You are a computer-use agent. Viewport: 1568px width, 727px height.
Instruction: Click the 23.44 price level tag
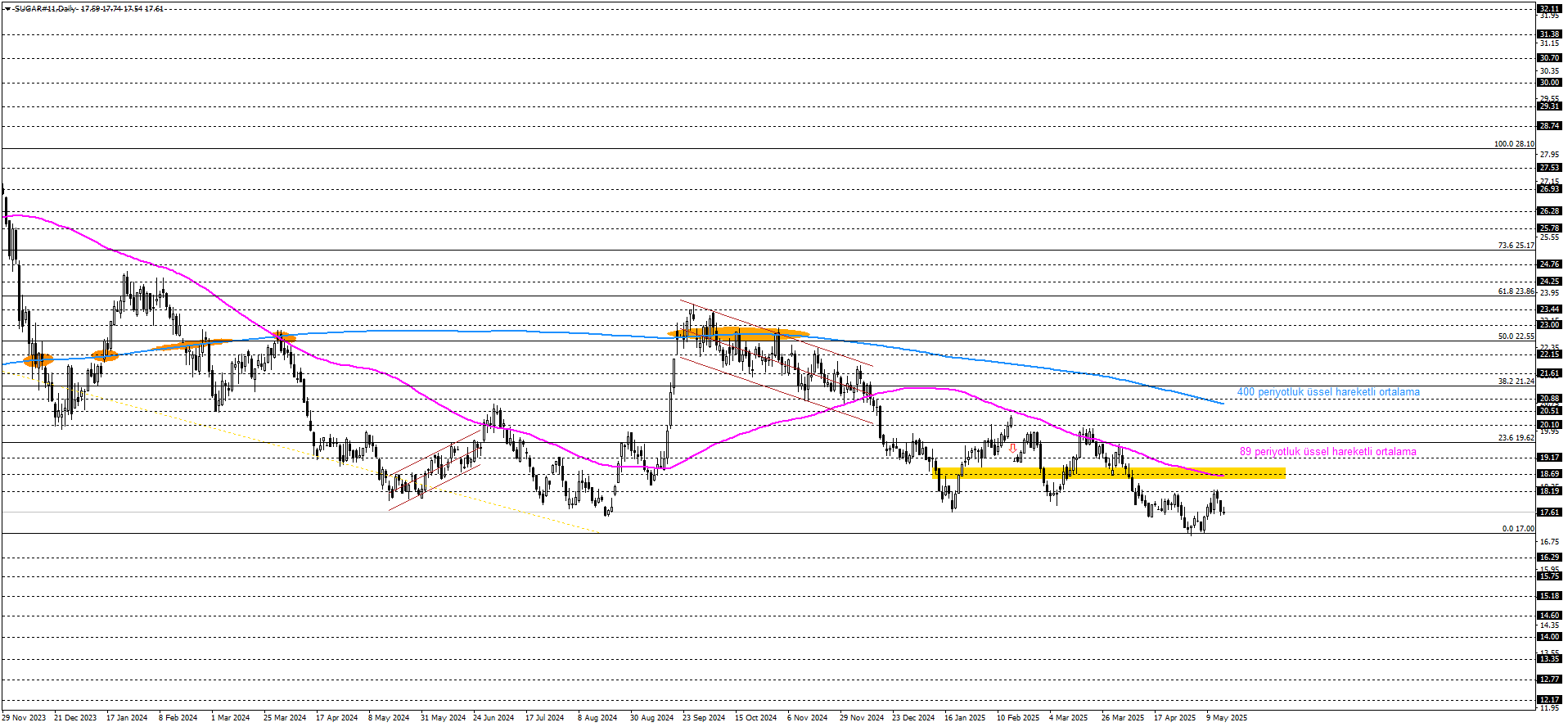click(1549, 309)
